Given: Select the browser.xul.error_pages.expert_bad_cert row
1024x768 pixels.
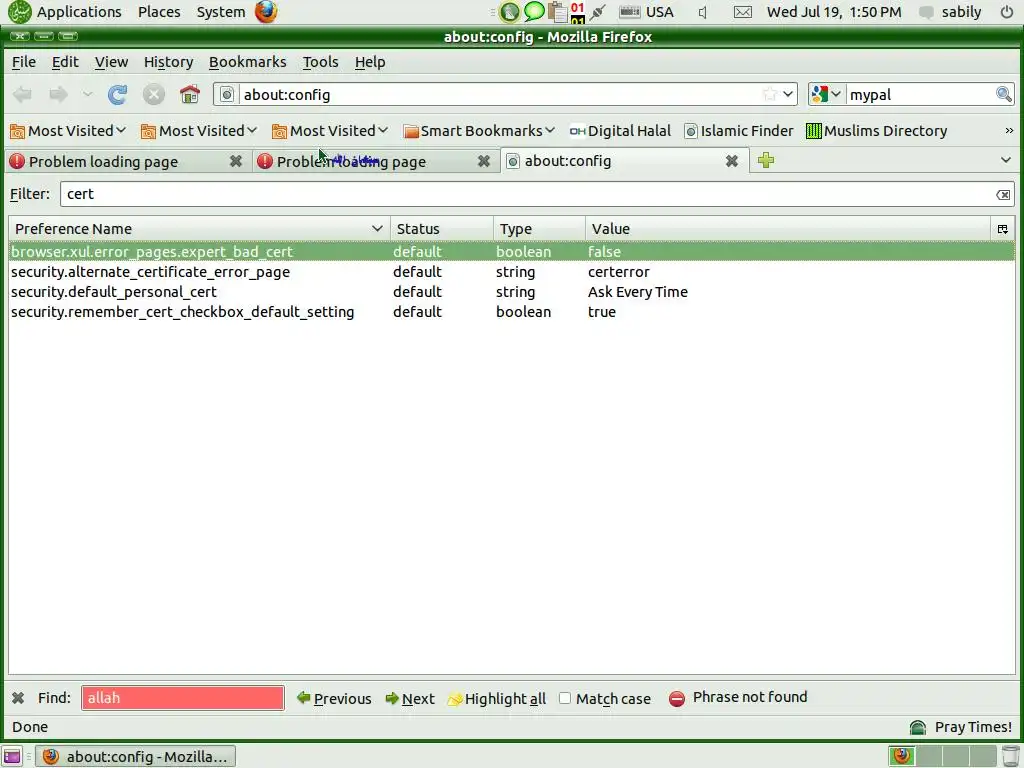Looking at the screenshot, I should pos(511,251).
